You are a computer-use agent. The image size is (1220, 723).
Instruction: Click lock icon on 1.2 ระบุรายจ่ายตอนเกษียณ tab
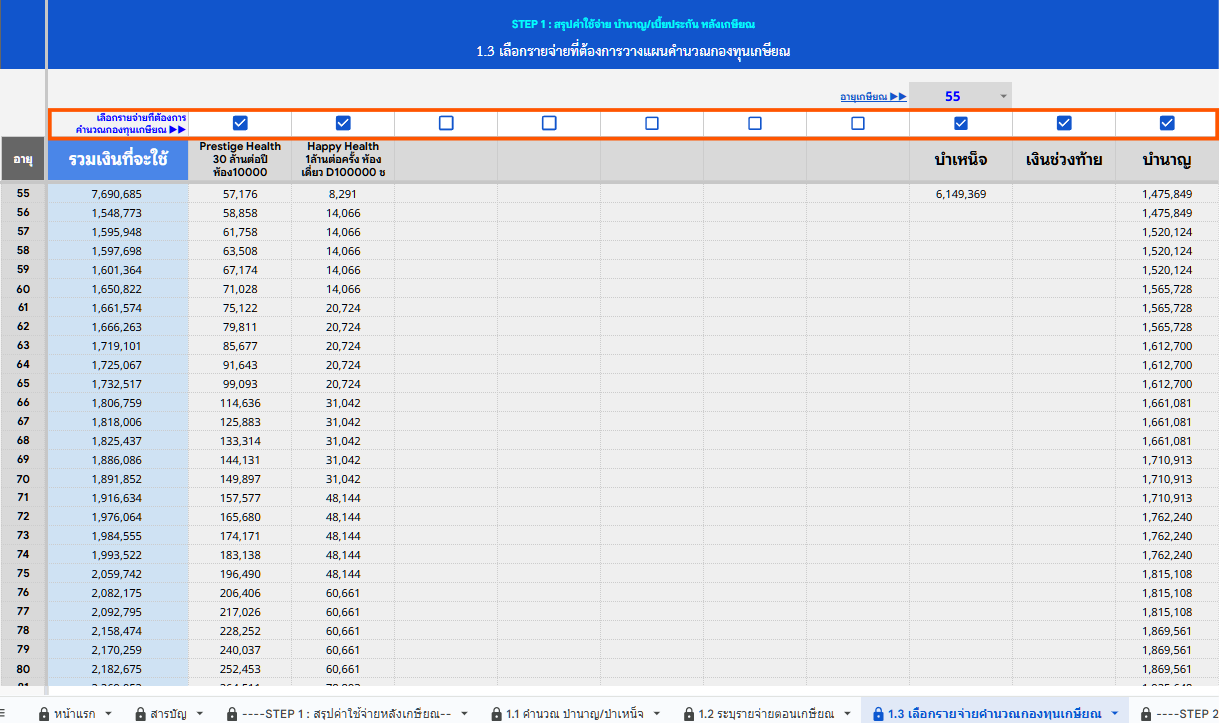(x=689, y=714)
